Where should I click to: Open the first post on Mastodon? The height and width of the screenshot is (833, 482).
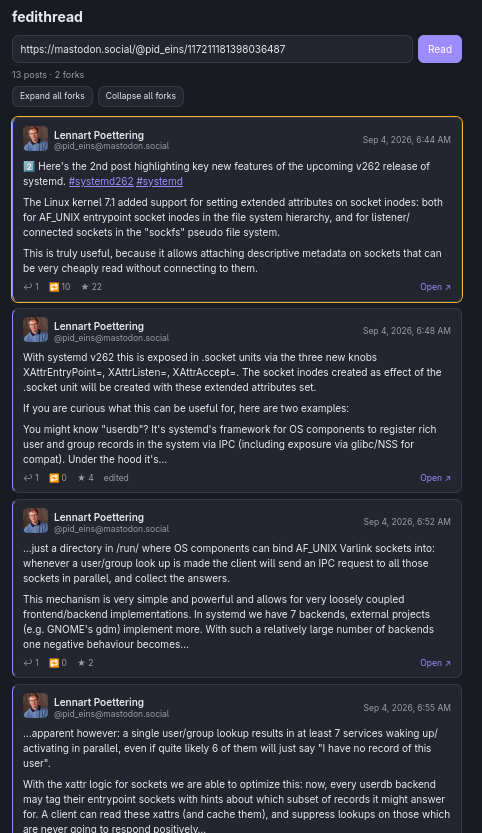click(435, 287)
